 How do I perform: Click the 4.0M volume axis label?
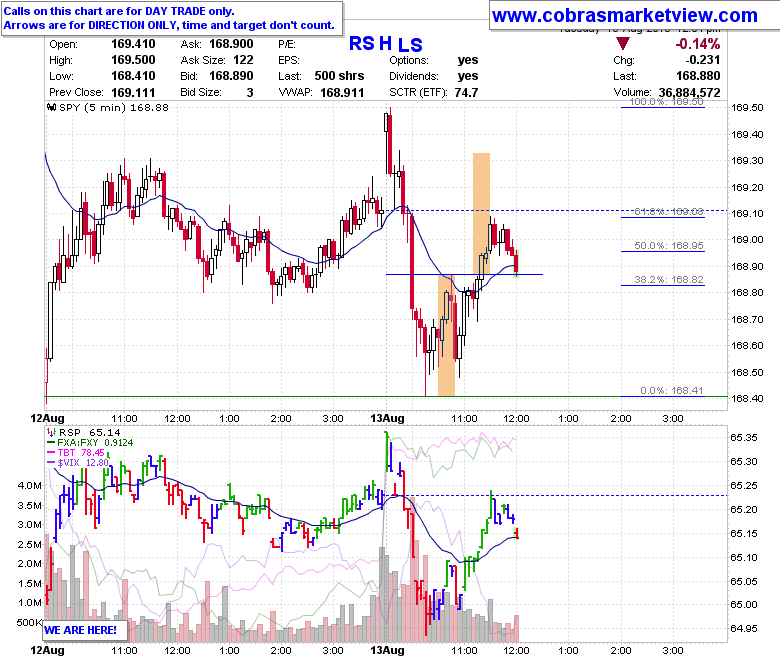(x=30, y=485)
